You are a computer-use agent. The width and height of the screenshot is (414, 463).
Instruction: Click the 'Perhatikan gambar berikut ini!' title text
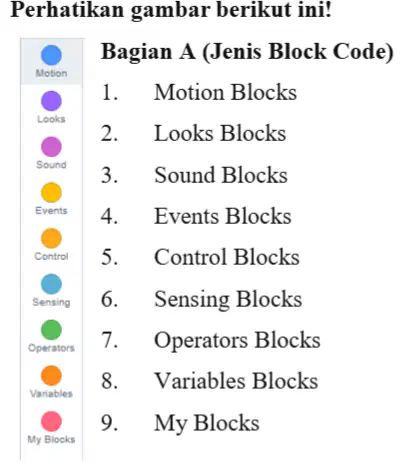tap(171, 10)
